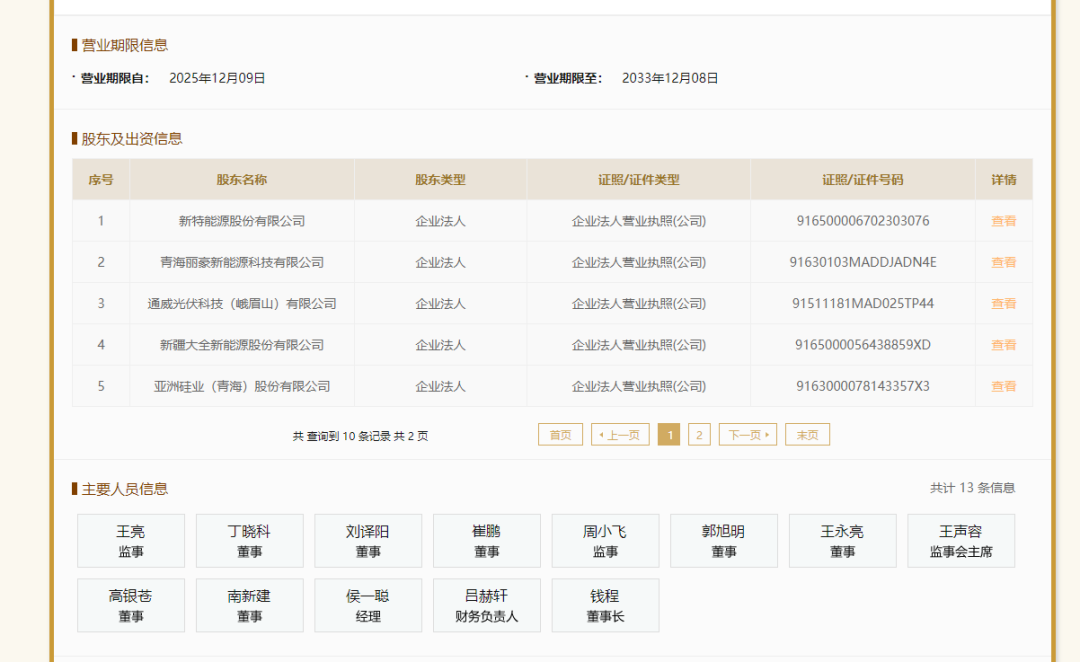Select page 1 in pagination
Viewport: 1080px width, 662px height.
(x=669, y=435)
